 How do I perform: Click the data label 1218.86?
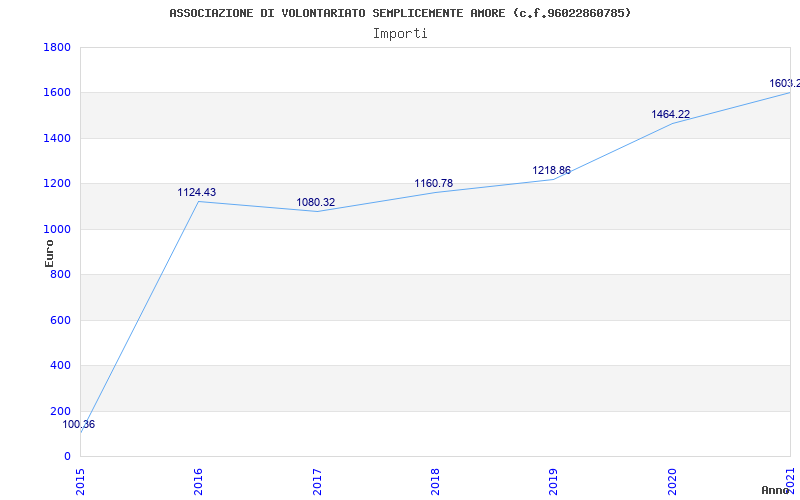552,170
